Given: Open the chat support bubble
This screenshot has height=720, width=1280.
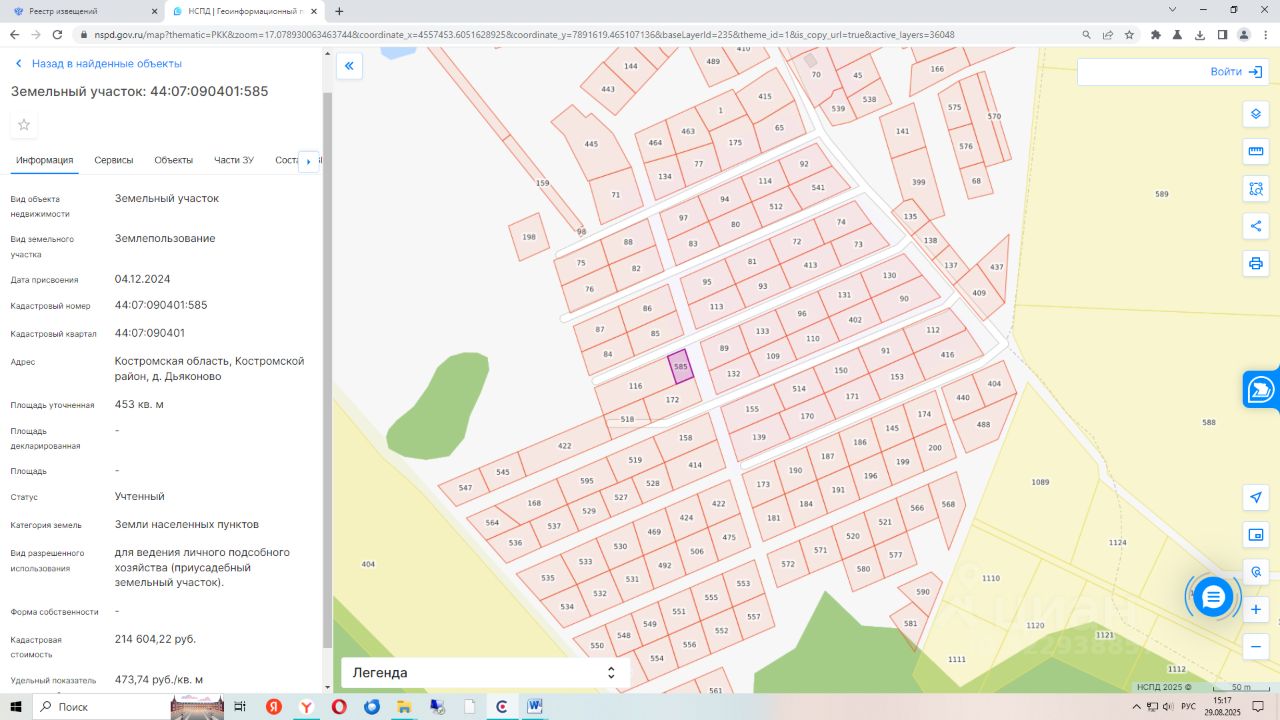Looking at the screenshot, I should pyautogui.click(x=1213, y=598).
